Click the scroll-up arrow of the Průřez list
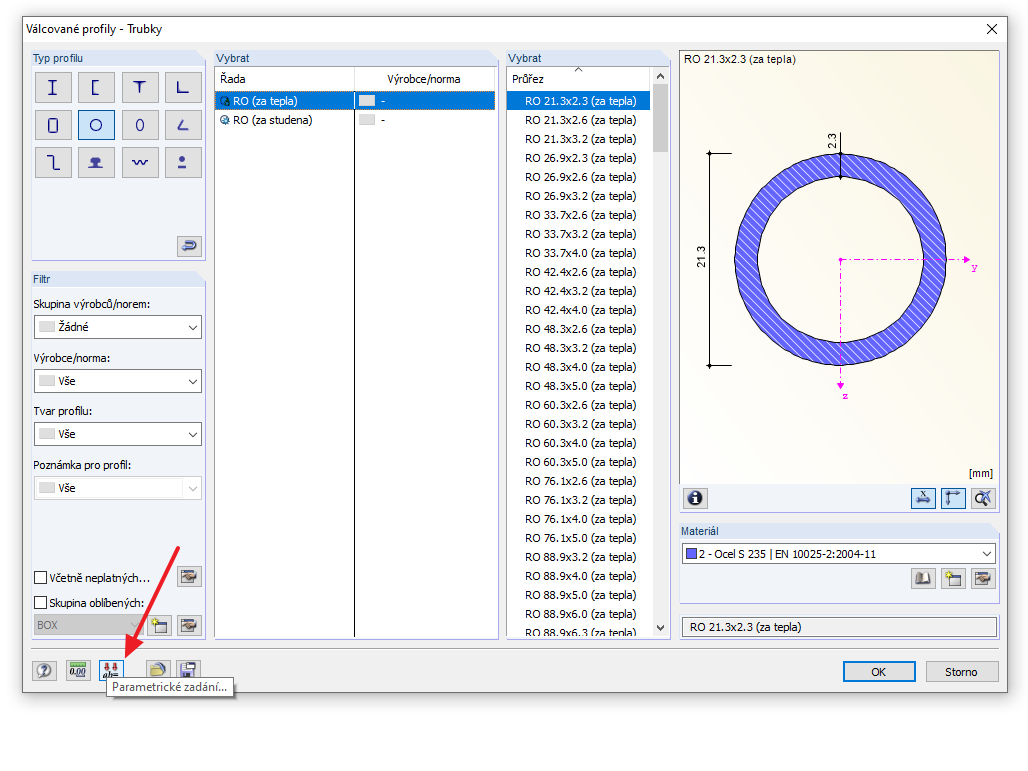The width and height of the screenshot is (1028, 771). point(660,76)
